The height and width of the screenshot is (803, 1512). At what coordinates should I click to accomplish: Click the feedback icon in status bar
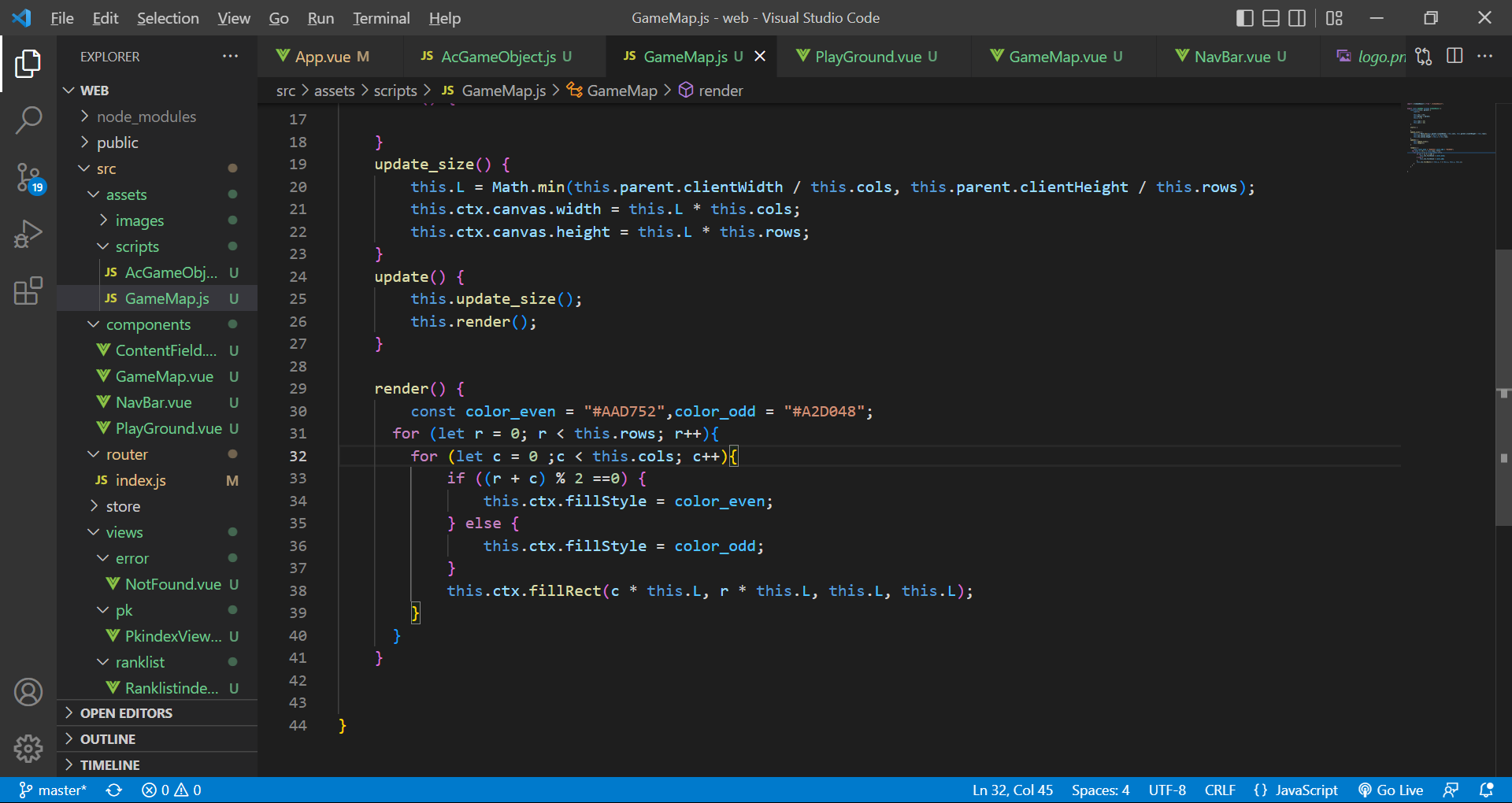click(x=1451, y=790)
